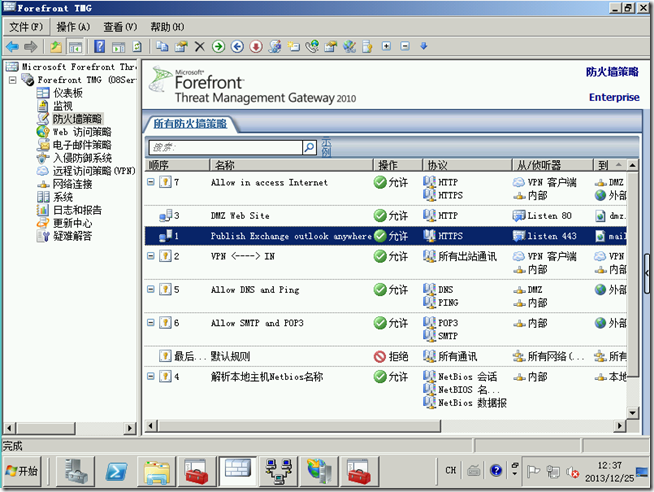
Task: Select 远程访问策略(VPN) in the tree
Action: [x=94, y=171]
